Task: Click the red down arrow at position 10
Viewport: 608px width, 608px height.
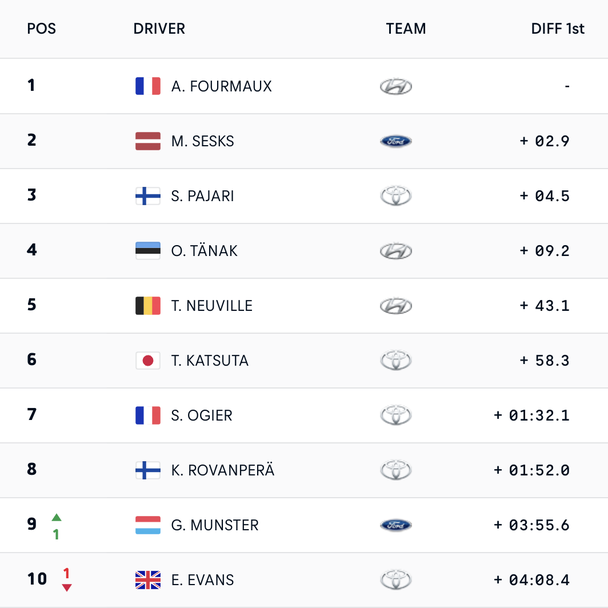Action: coord(67,587)
